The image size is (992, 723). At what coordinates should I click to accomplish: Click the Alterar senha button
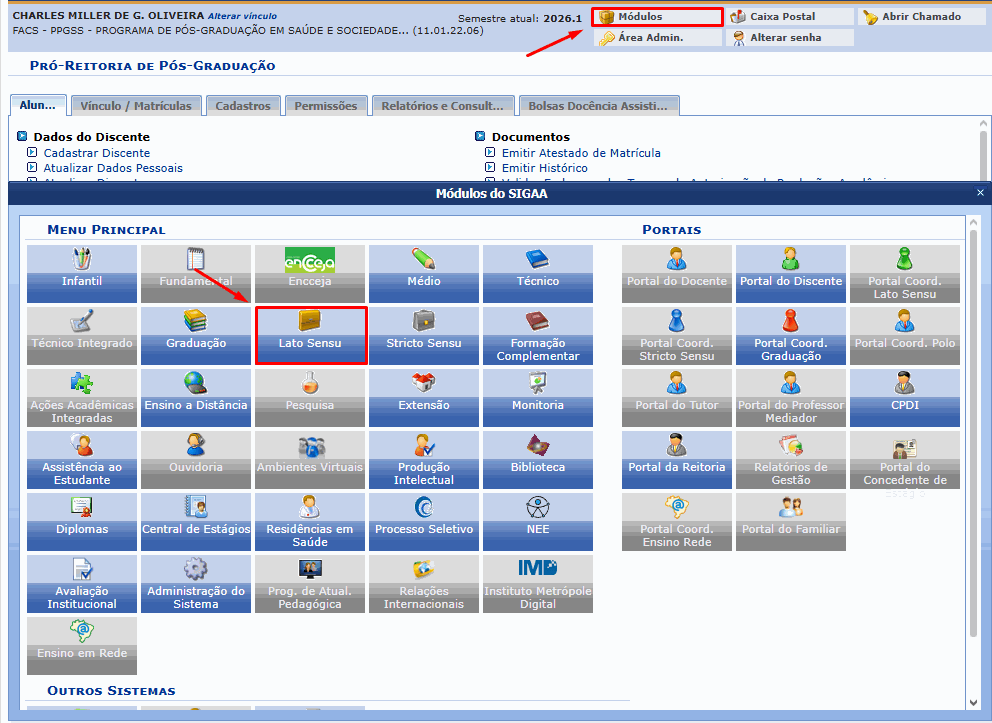(790, 38)
